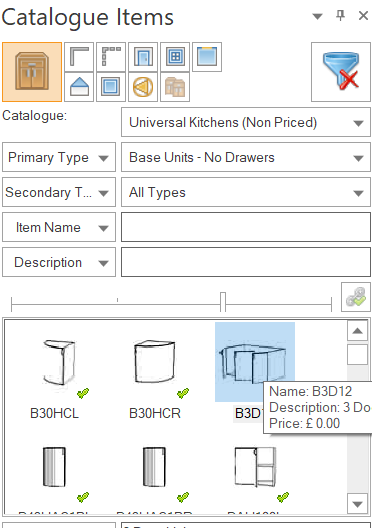Select the large cabinet units category icon
Image resolution: width=372 pixels, height=528 pixels.
click(32, 72)
